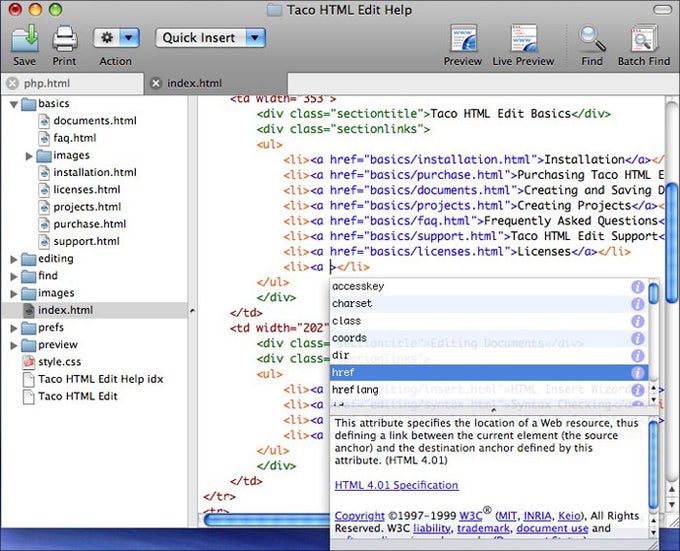This screenshot has width=680, height=551.
Task: Close the php.html tab
Action: click(13, 83)
